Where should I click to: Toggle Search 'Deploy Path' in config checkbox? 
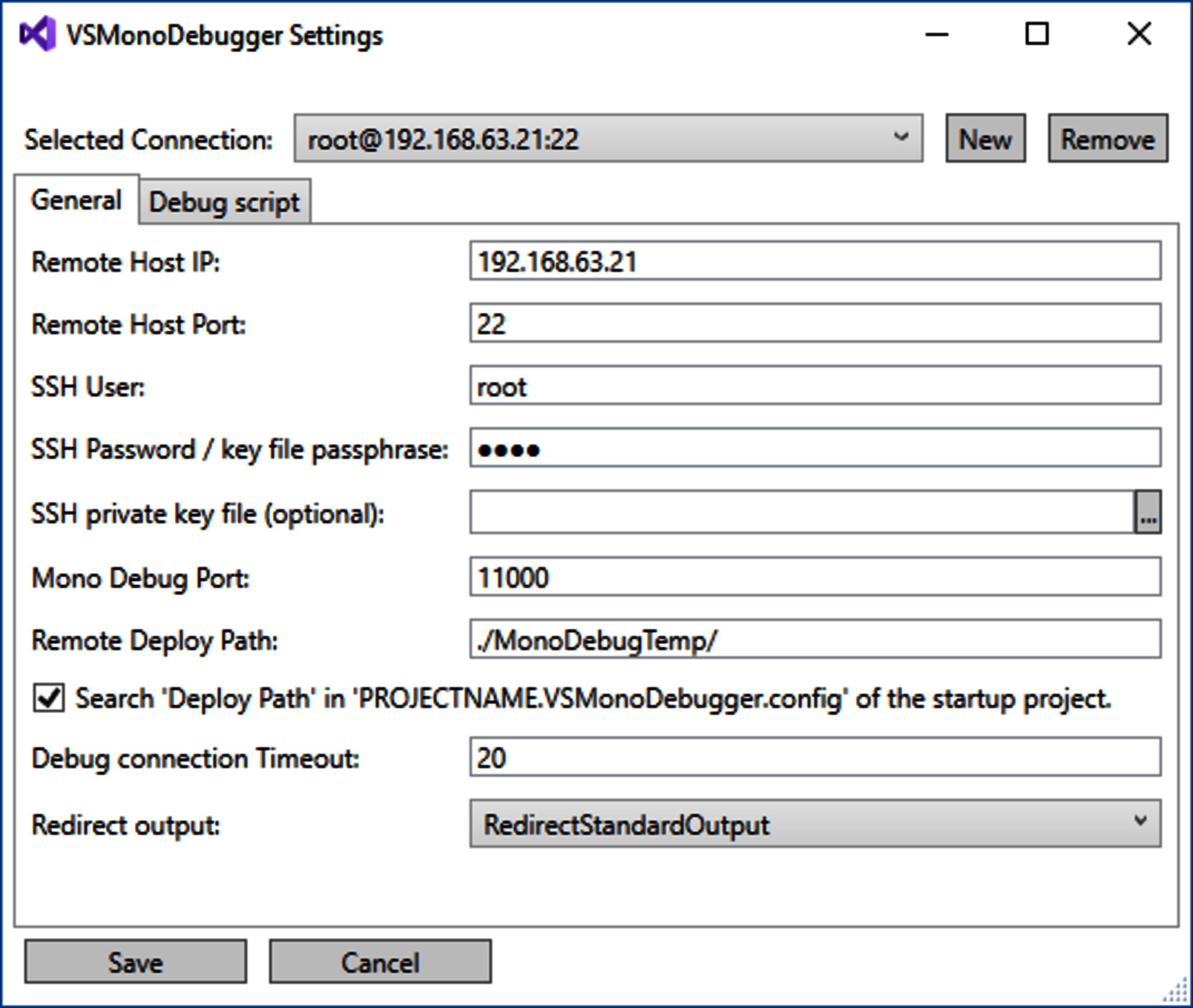pos(49,698)
